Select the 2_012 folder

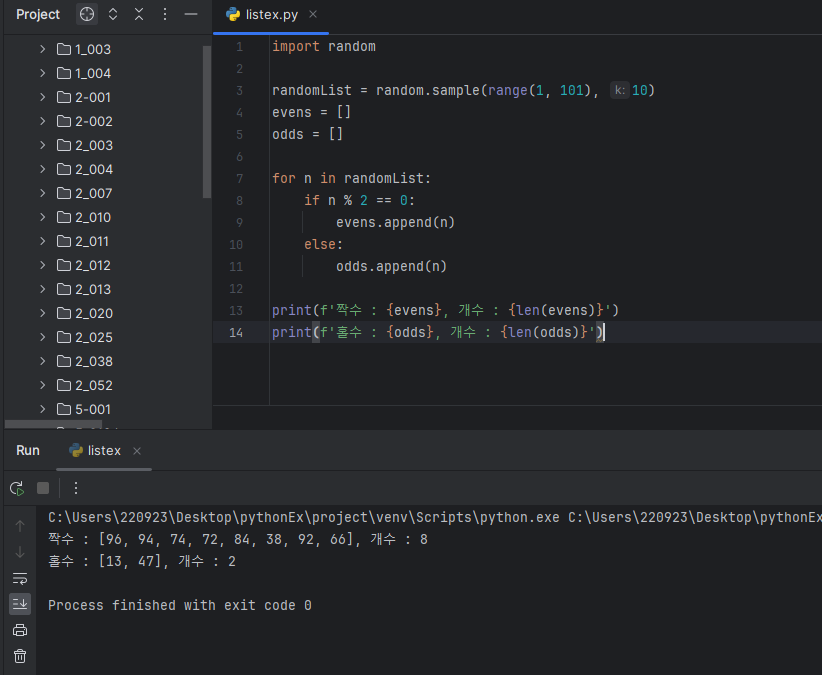pyautogui.click(x=93, y=265)
